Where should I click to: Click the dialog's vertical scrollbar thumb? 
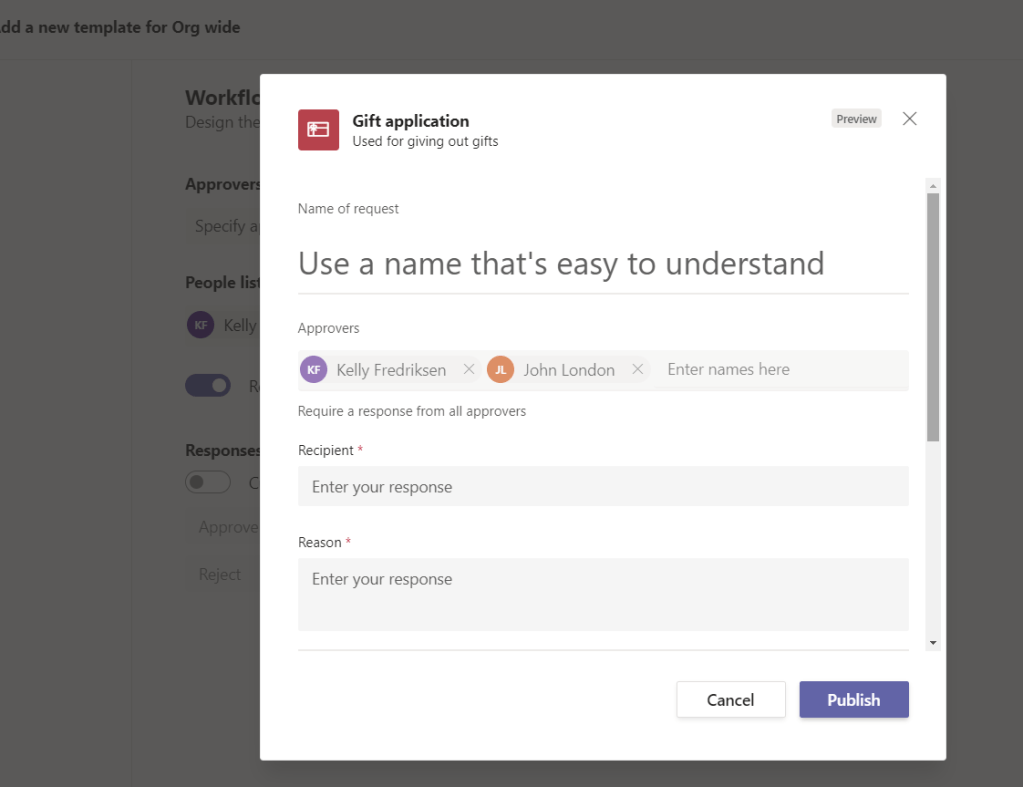[932, 315]
